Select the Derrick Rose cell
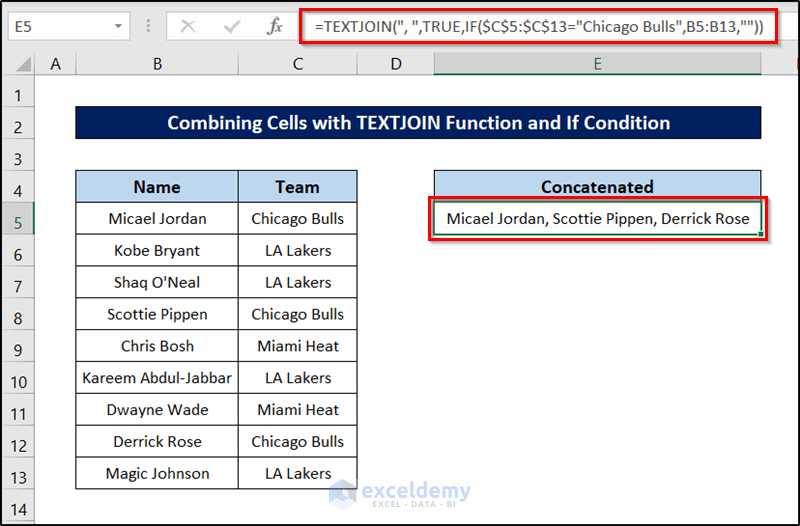The height and width of the screenshot is (526, 800). tap(157, 441)
